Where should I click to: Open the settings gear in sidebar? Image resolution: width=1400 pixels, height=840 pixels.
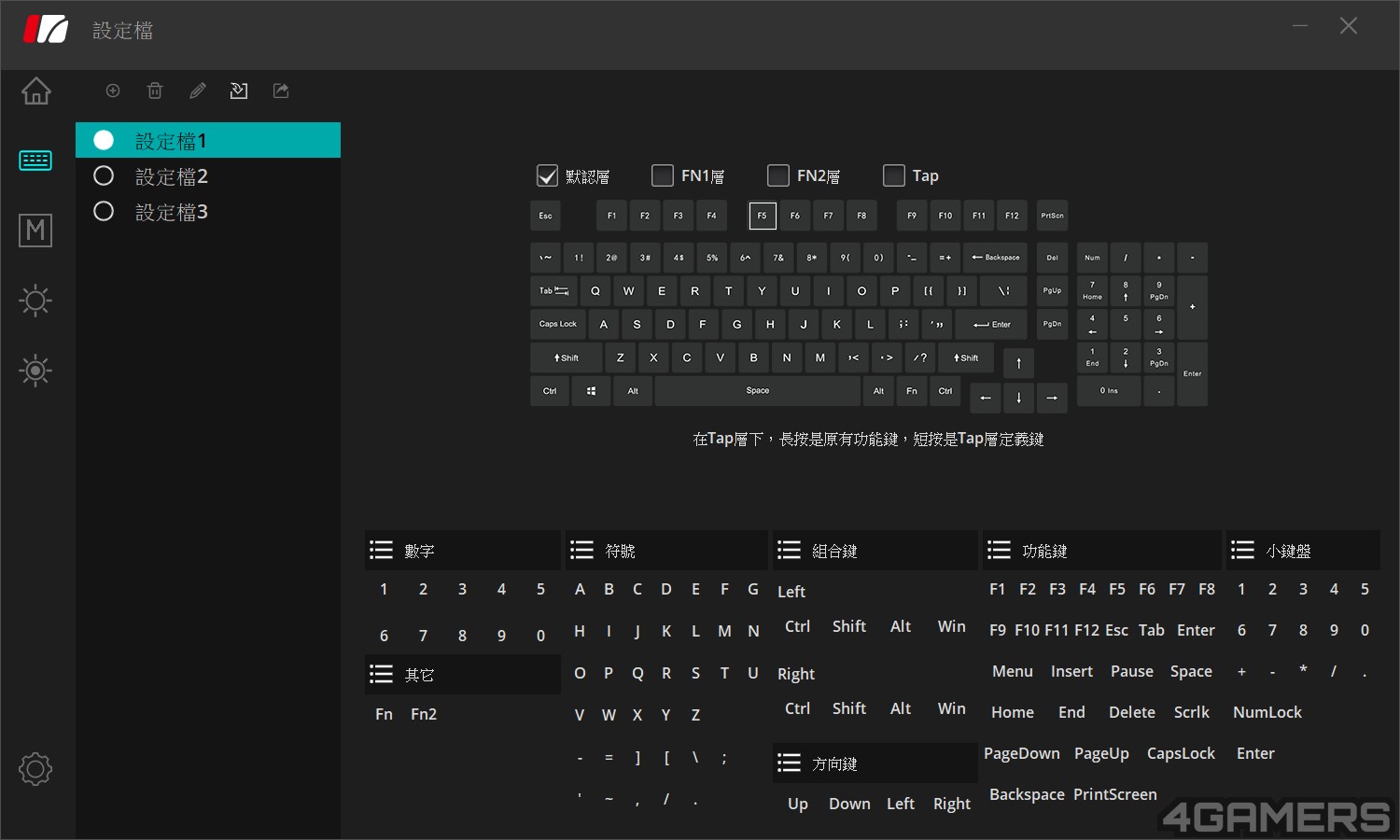pyautogui.click(x=35, y=769)
